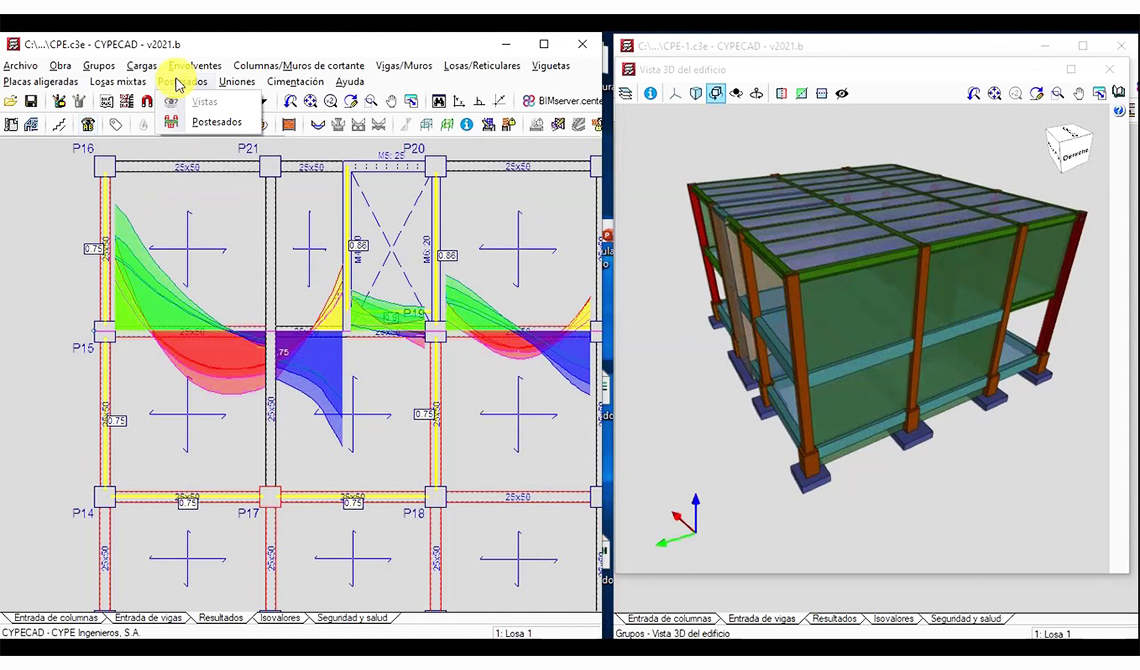Click the axes icon in 3D view toolbar
The height and width of the screenshot is (670, 1140).
pos(675,93)
